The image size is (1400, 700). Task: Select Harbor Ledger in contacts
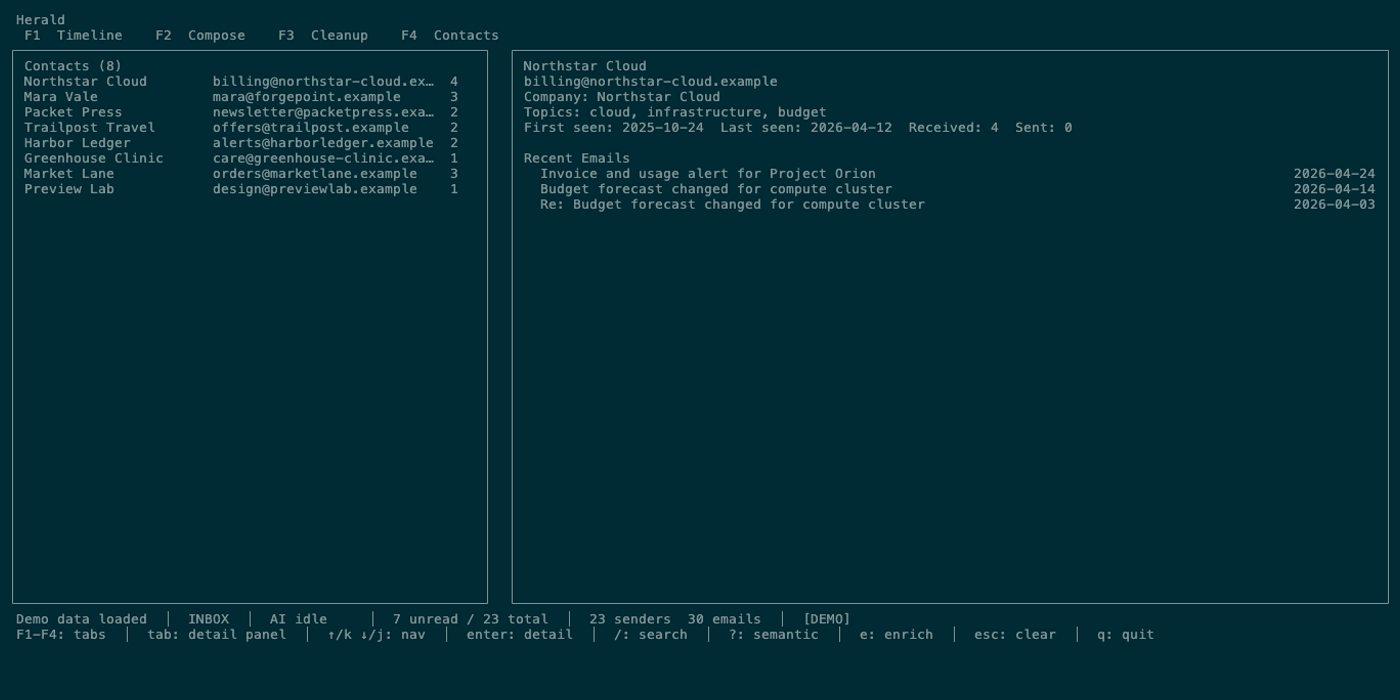(241, 143)
